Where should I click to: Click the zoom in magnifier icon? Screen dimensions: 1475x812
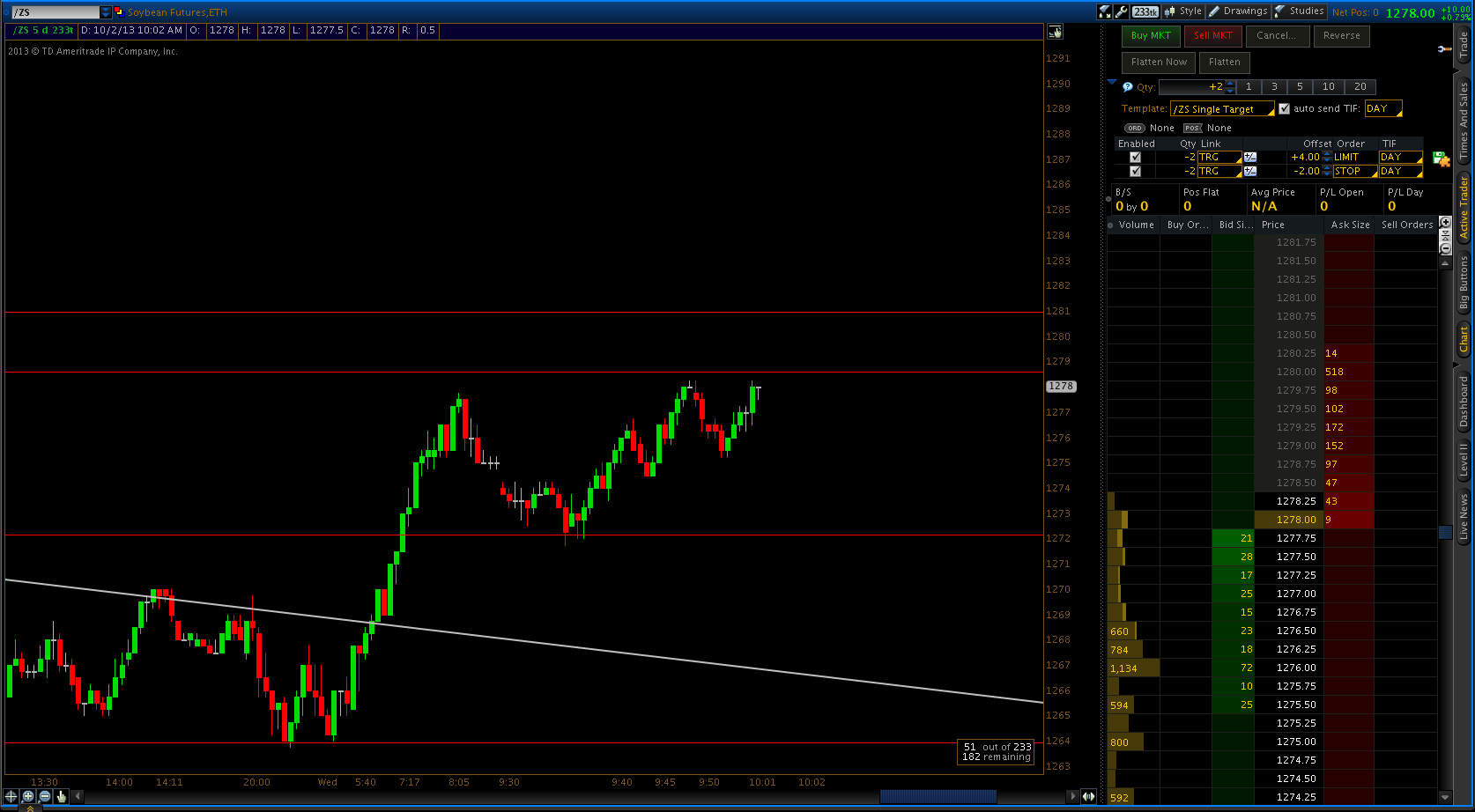28,796
